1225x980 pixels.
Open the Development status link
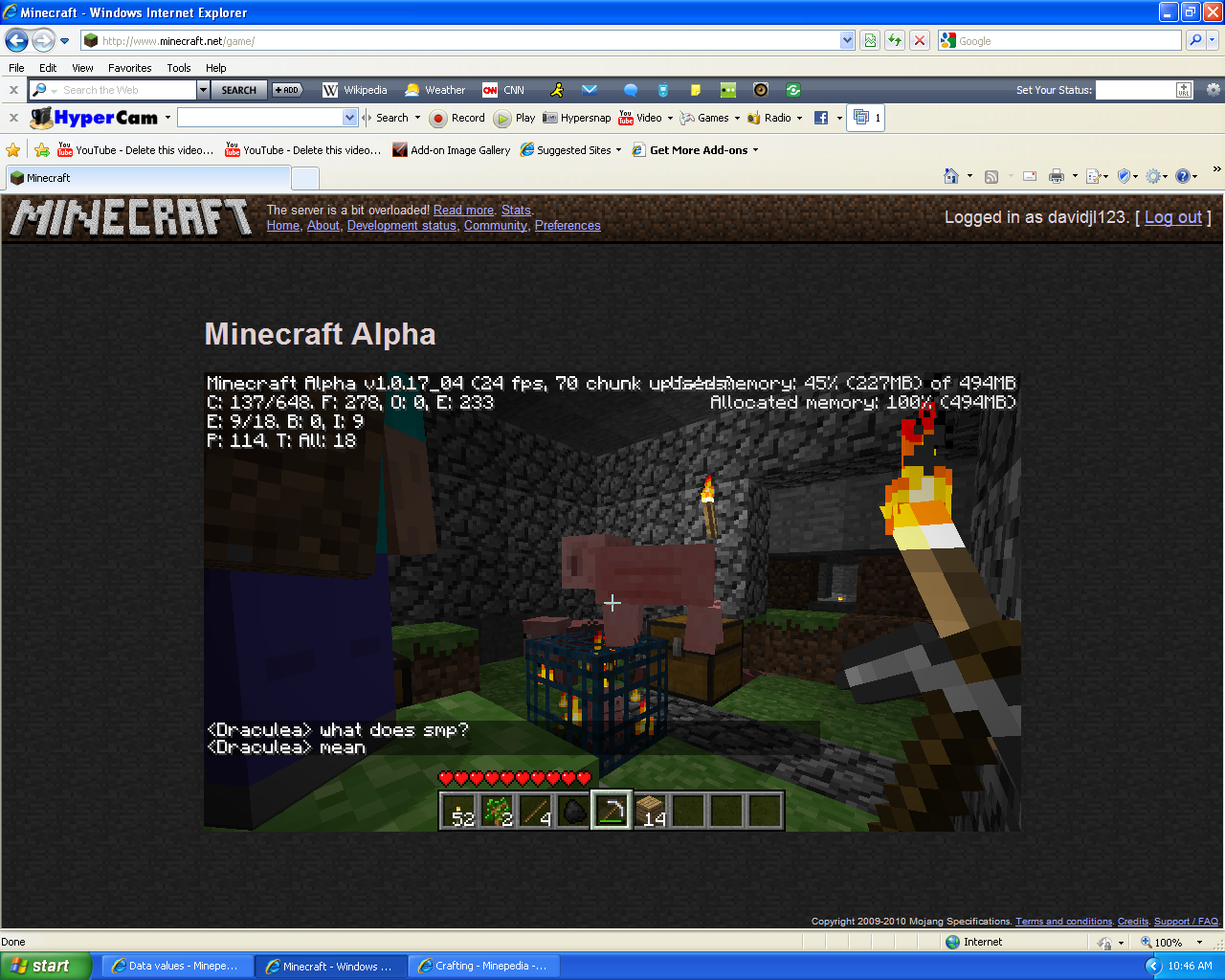pyautogui.click(x=402, y=226)
